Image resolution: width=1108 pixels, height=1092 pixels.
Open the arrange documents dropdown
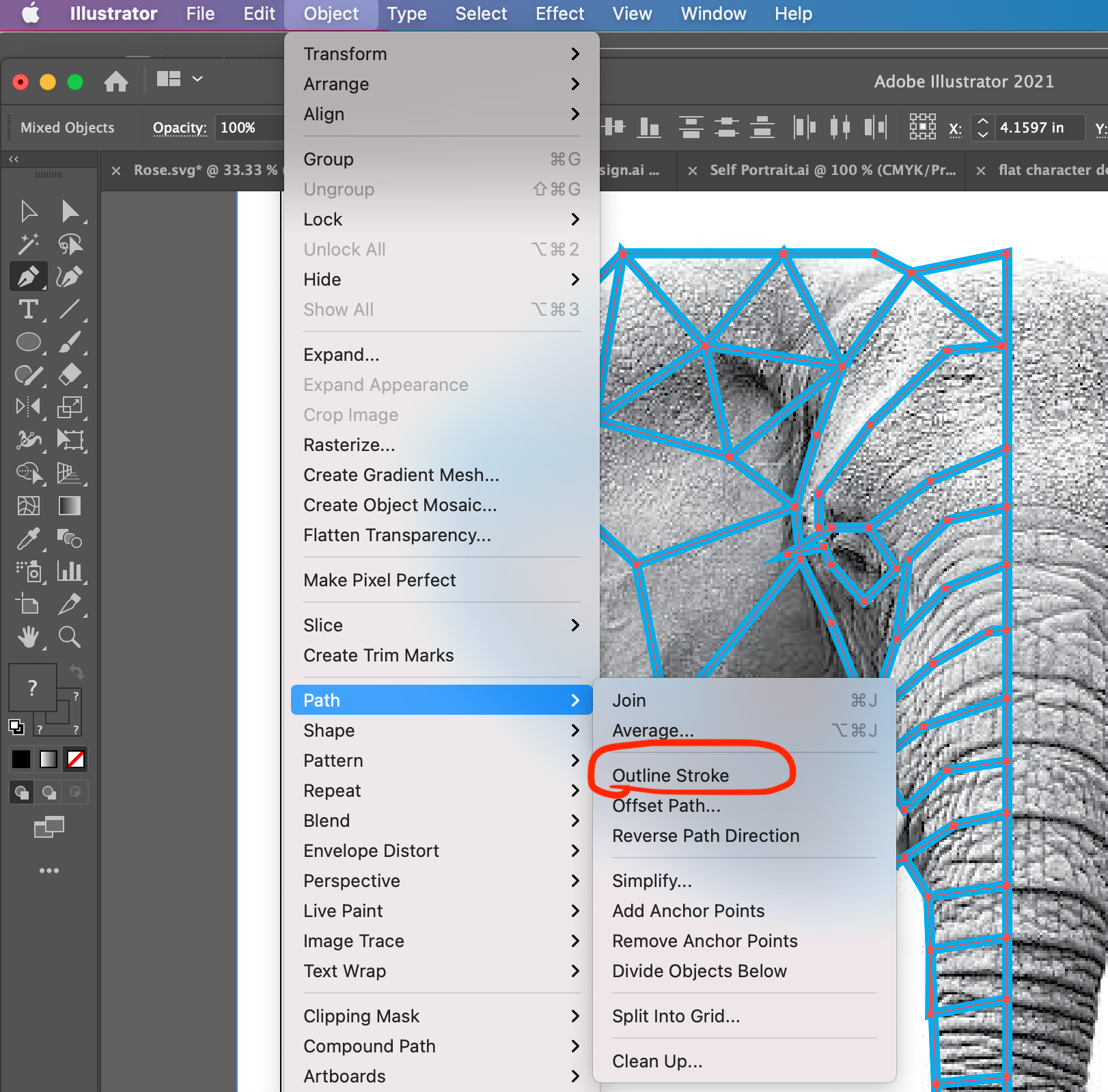click(180, 79)
